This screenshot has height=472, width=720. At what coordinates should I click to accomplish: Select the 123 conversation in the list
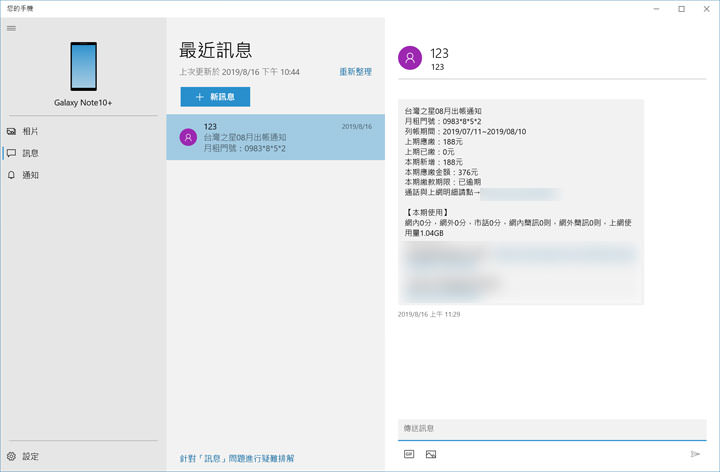[x=276, y=137]
